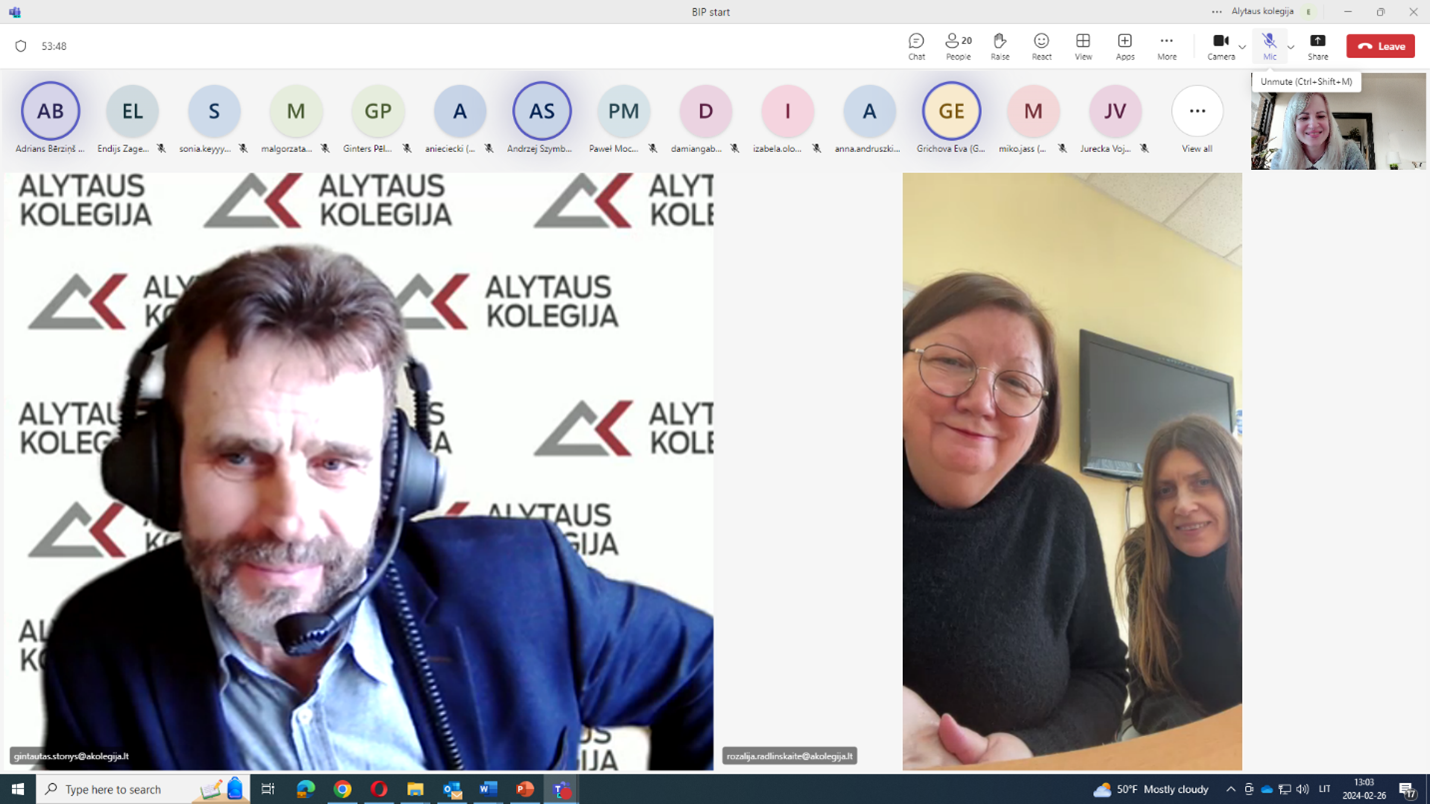Change the meeting View layout
The height and width of the screenshot is (804, 1430).
(1083, 46)
